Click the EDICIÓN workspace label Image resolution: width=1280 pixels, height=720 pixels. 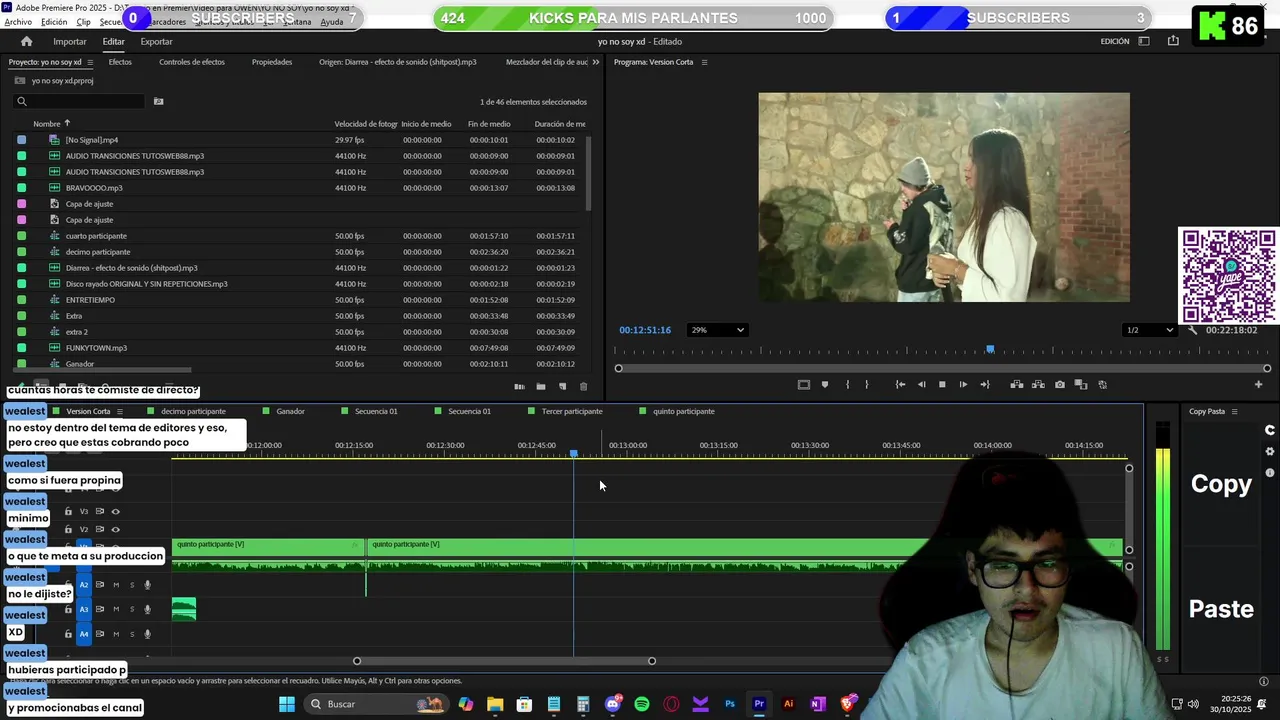tap(1115, 41)
